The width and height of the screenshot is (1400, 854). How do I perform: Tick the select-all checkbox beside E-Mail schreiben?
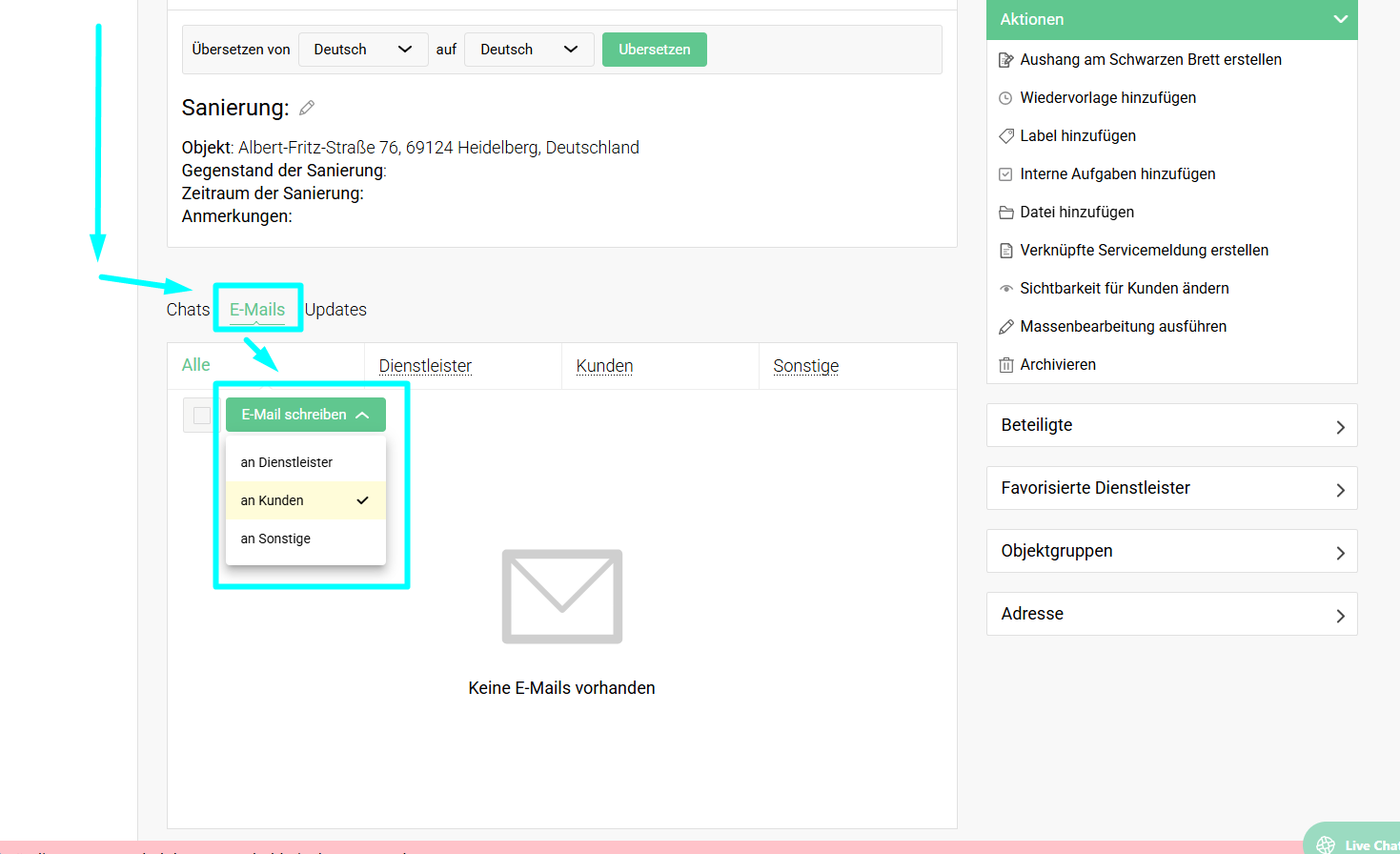[202, 416]
